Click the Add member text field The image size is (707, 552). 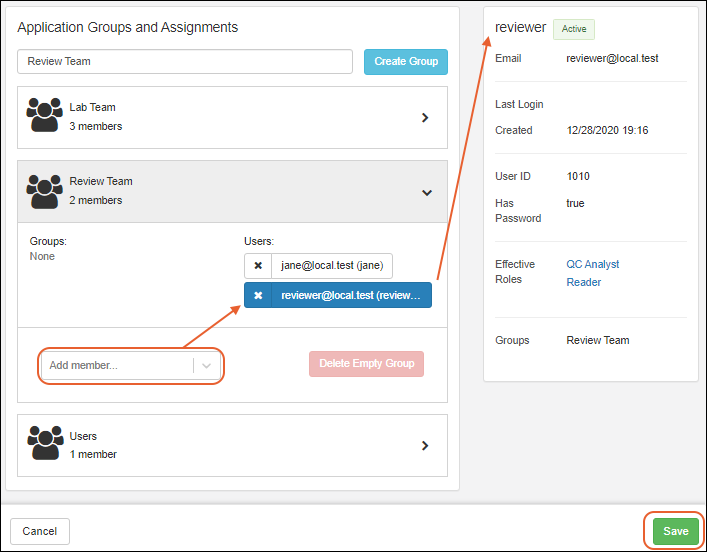point(118,366)
